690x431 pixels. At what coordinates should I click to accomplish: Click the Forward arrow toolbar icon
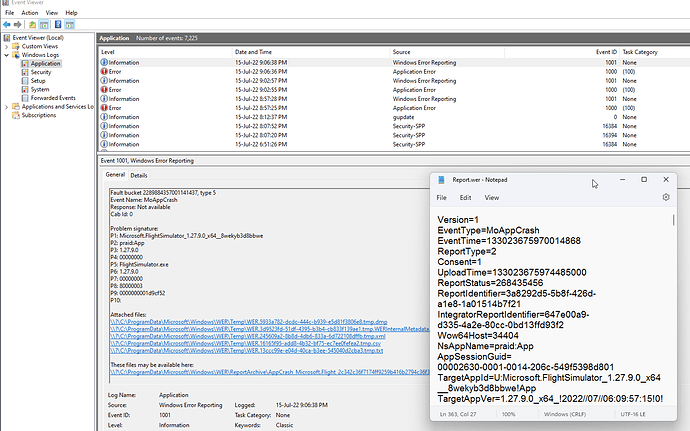[x=19, y=25]
